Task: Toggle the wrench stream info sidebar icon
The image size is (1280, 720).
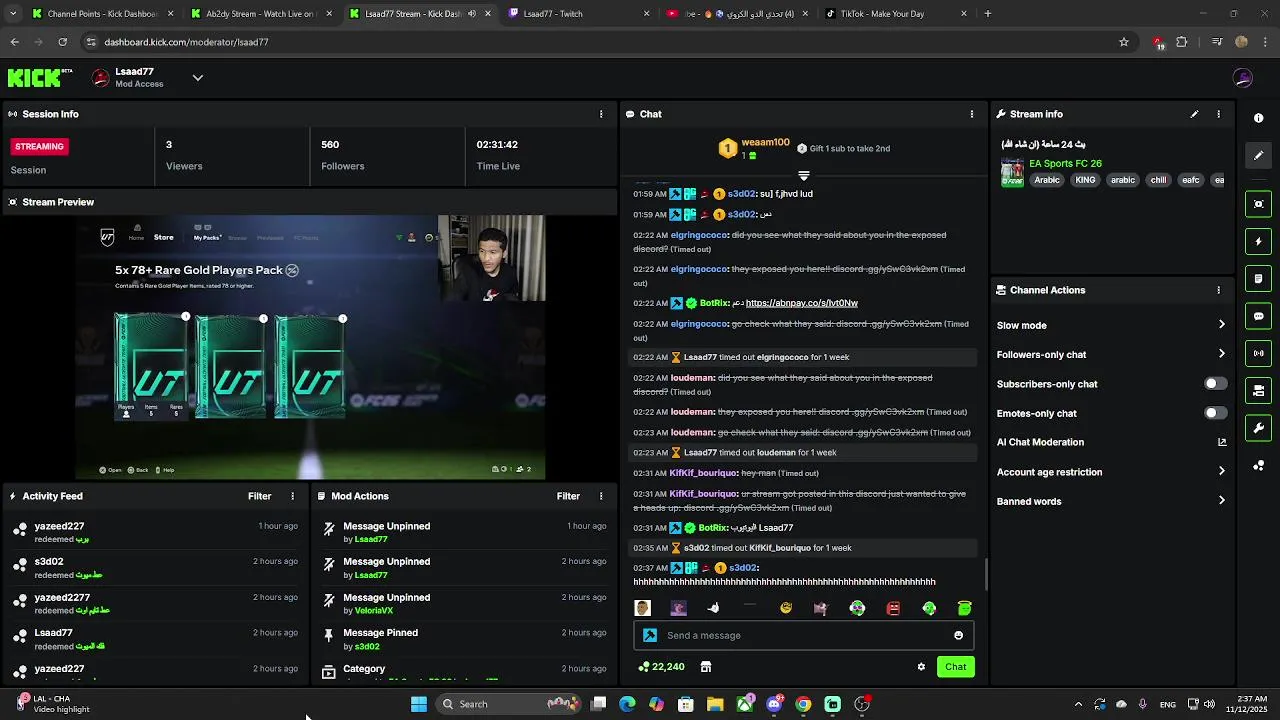Action: pos(1258,428)
